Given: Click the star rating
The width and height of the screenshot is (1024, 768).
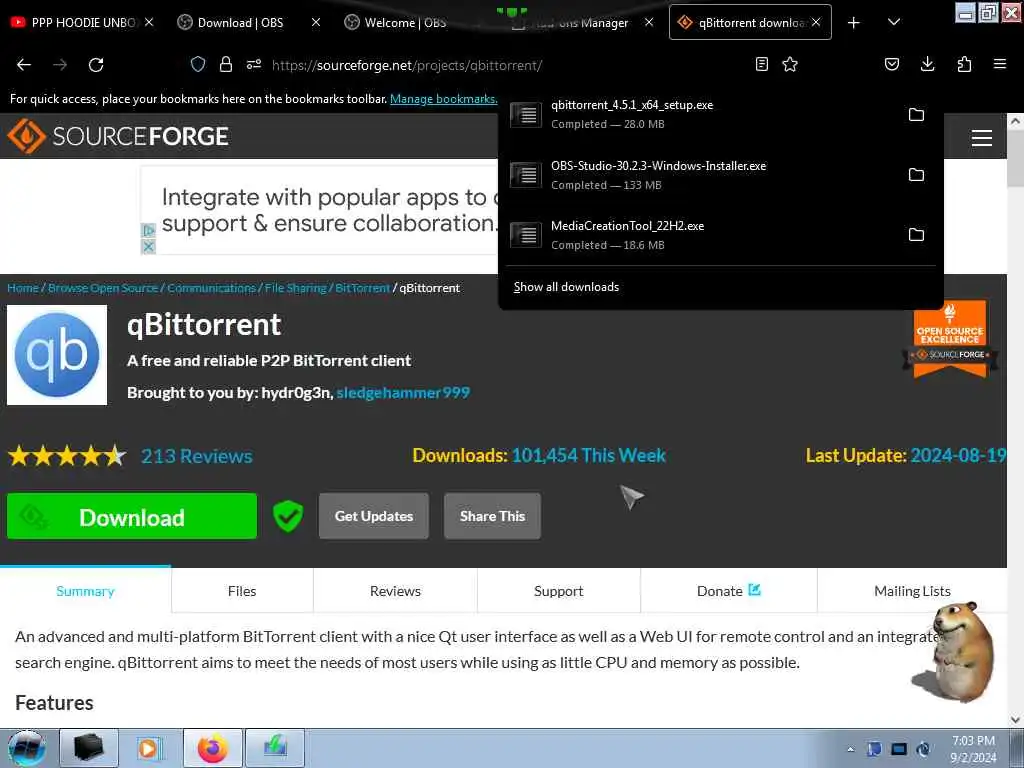Looking at the screenshot, I should coord(67,455).
